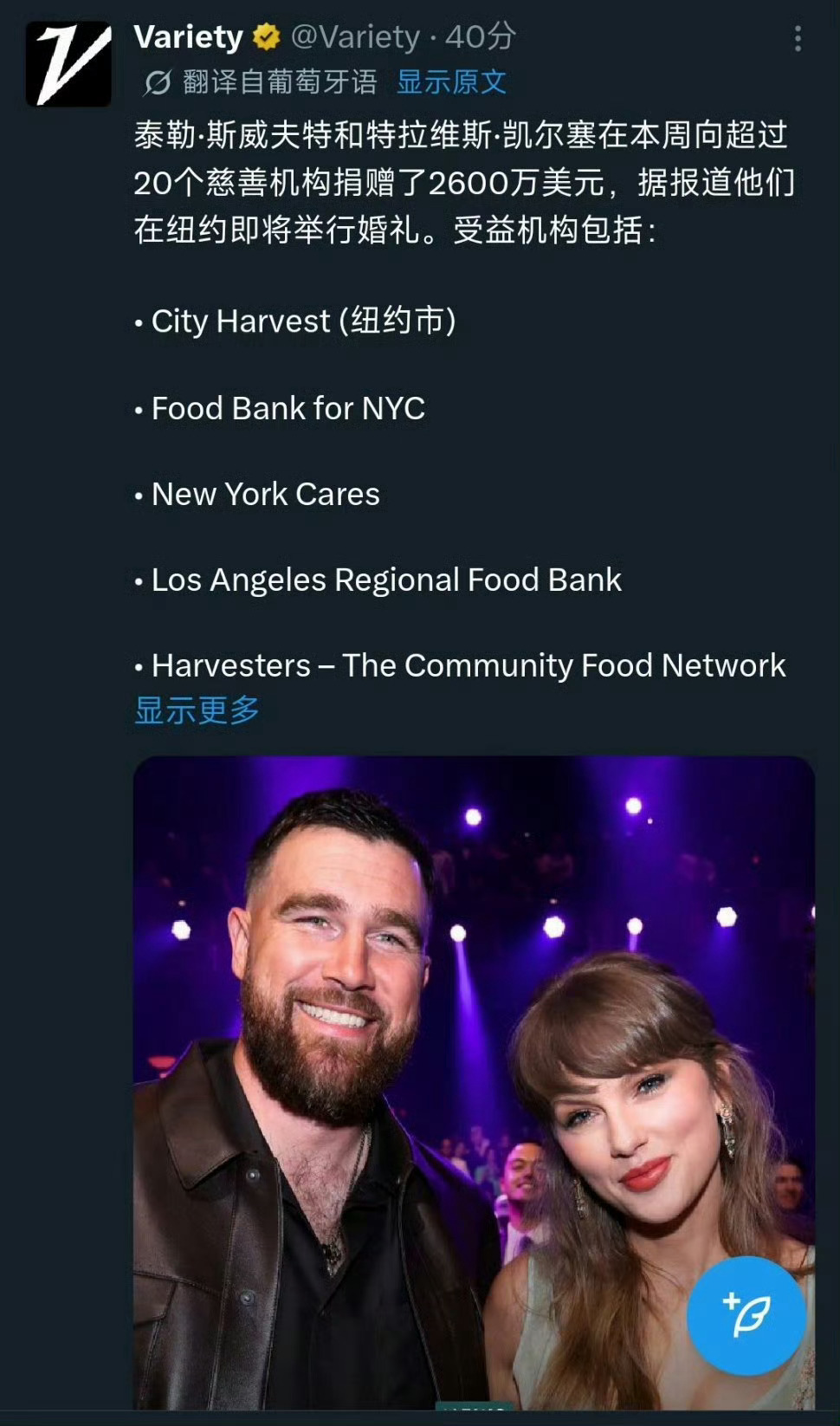
Task: Open the attached photo
Action: click(x=474, y=1082)
